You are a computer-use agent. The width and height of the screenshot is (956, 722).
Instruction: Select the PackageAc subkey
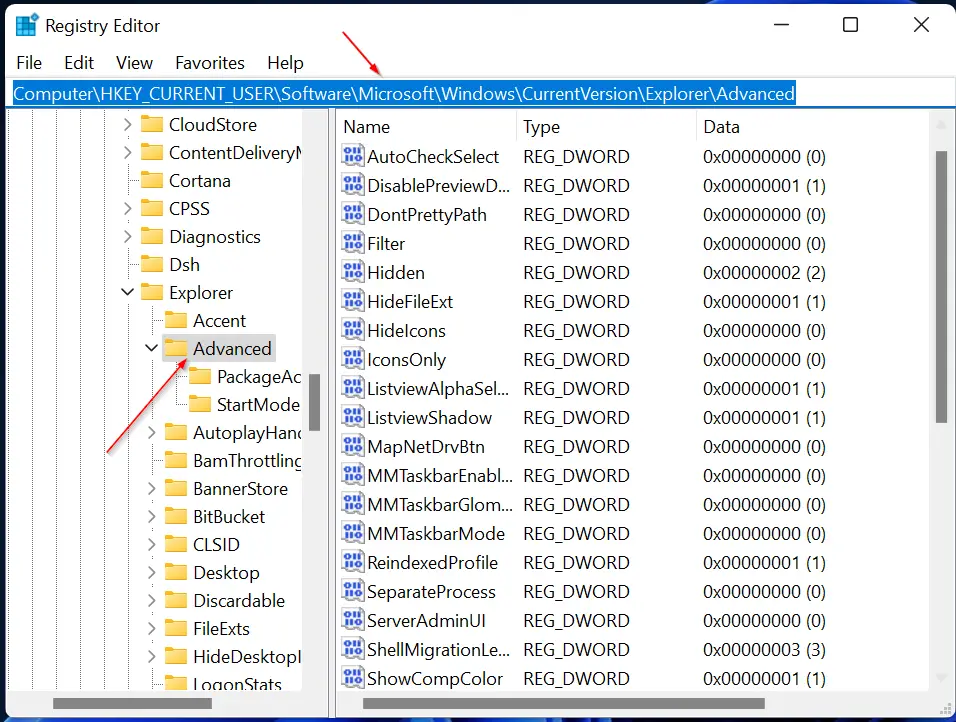[x=259, y=376]
